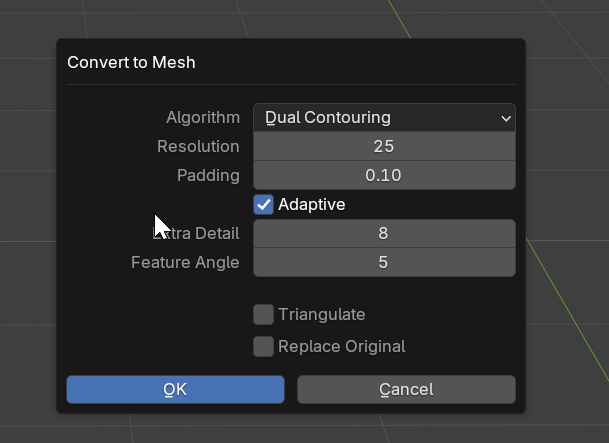This screenshot has height=443, width=609.
Task: Click the Extra Detail field showing 8
Action: [384, 233]
